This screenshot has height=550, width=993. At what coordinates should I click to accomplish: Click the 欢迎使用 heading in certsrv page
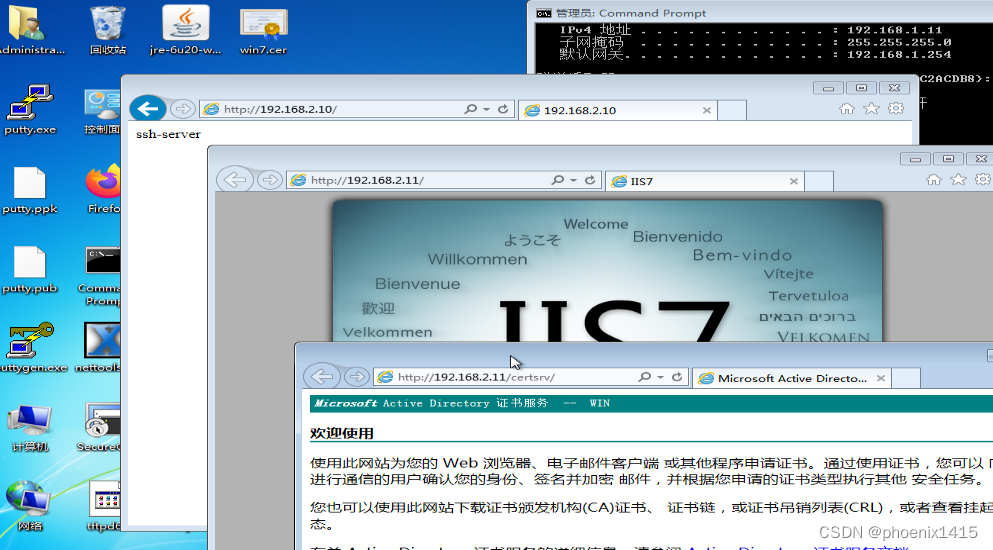pos(341,433)
